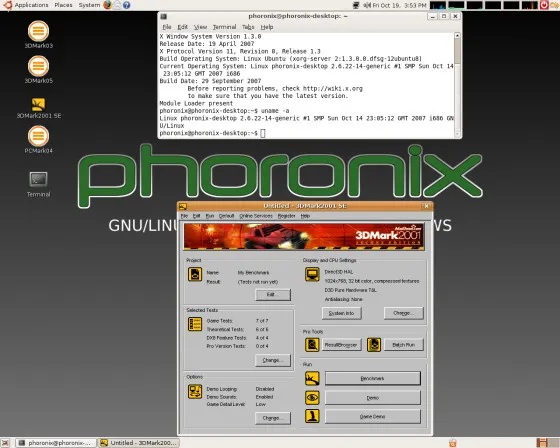Click the Demo eye icon

coord(312,398)
